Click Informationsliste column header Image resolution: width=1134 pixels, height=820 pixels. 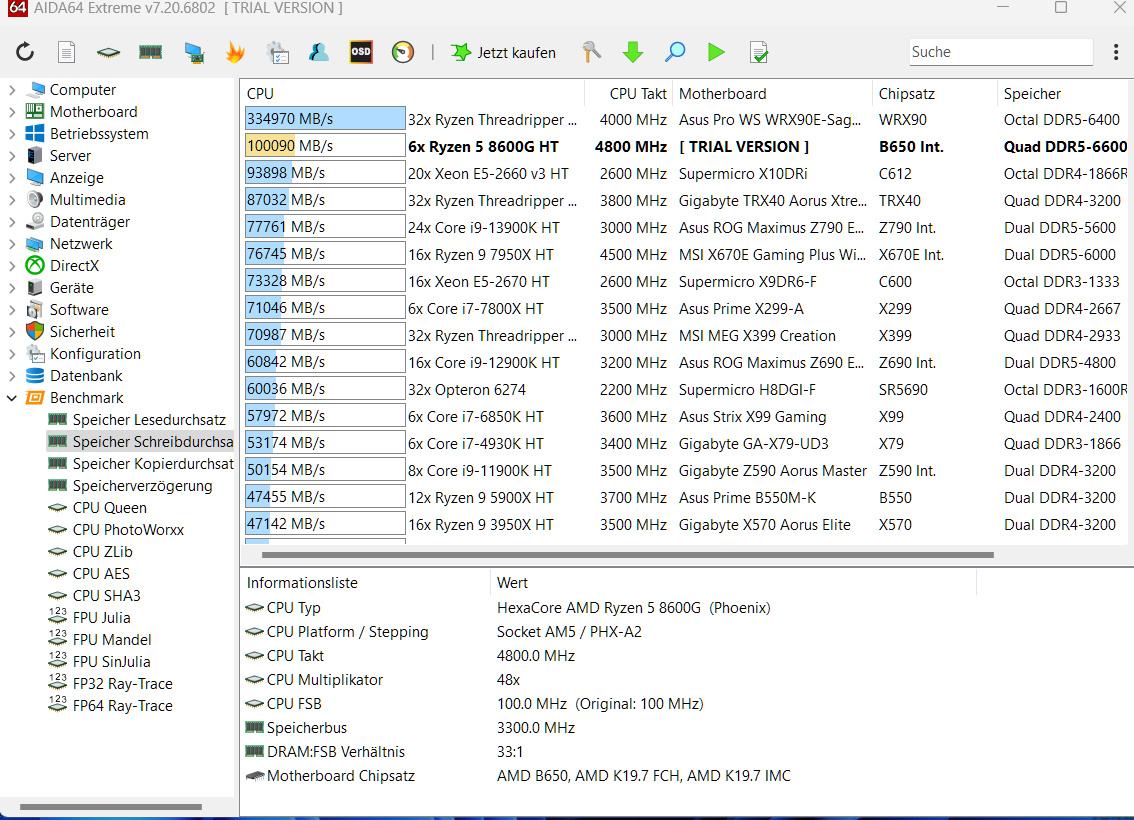point(365,583)
